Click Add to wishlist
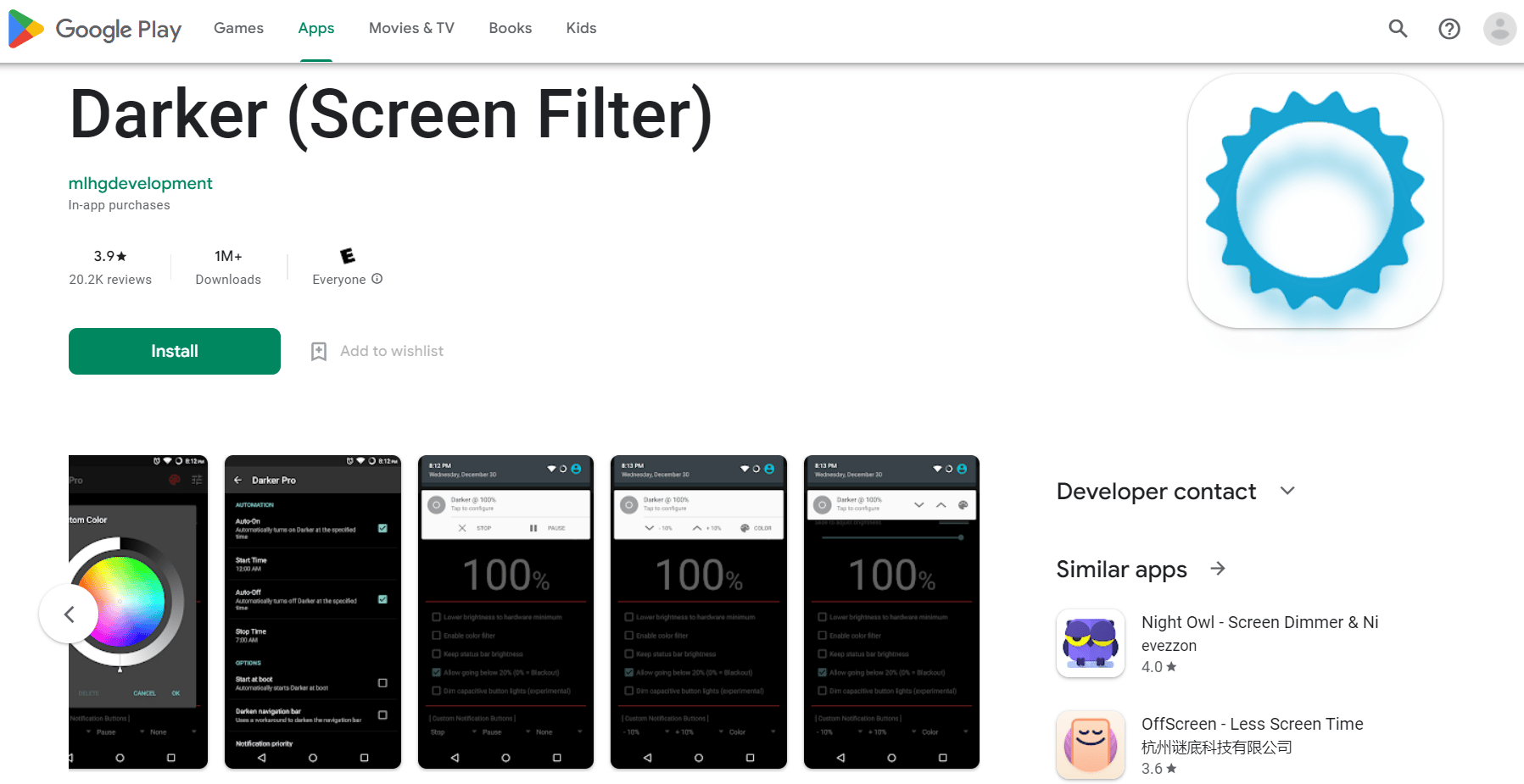The width and height of the screenshot is (1524, 784). [x=392, y=351]
